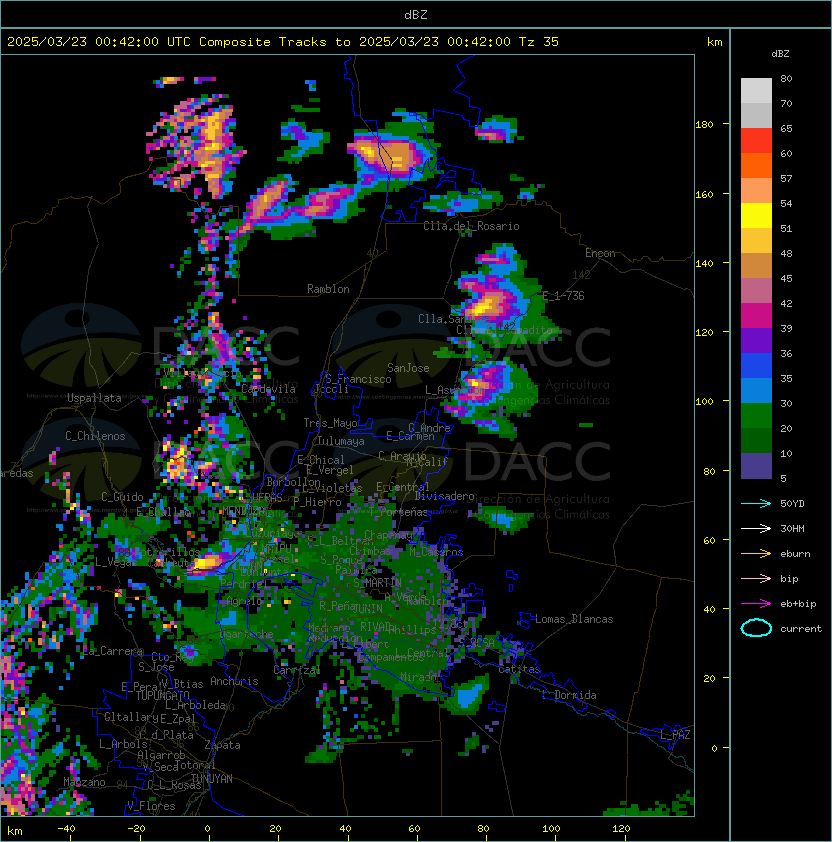Click the 'dBZ' heading above the color scale
Image resolution: width=832 pixels, height=842 pixels.
(780, 54)
